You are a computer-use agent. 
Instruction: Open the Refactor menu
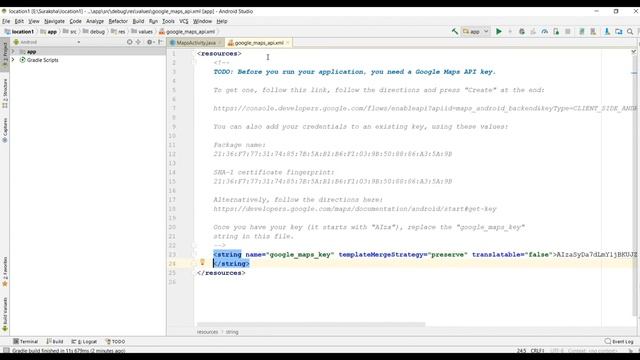(x=118, y=21)
